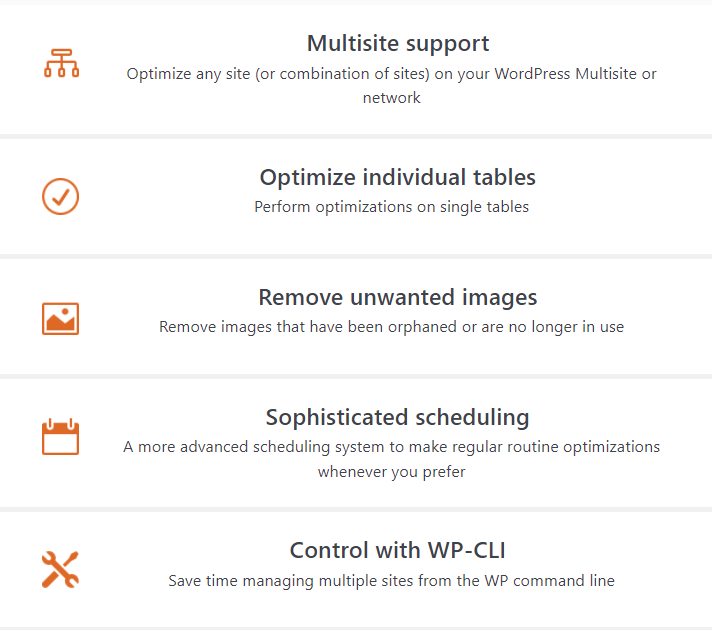Click the Multisite network hierarchy icon

61,63
